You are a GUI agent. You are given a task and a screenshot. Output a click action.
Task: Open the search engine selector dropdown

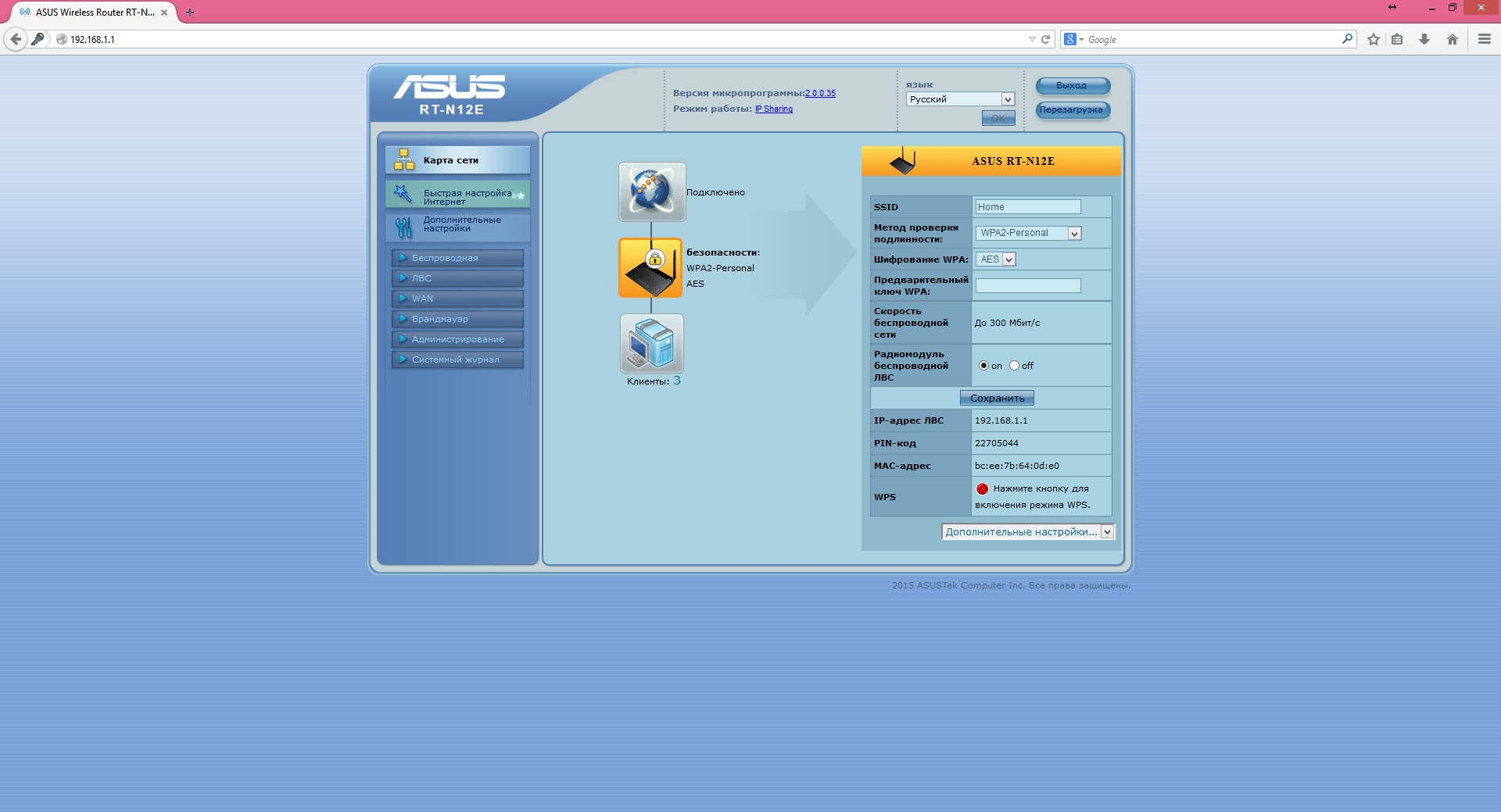tap(1073, 39)
